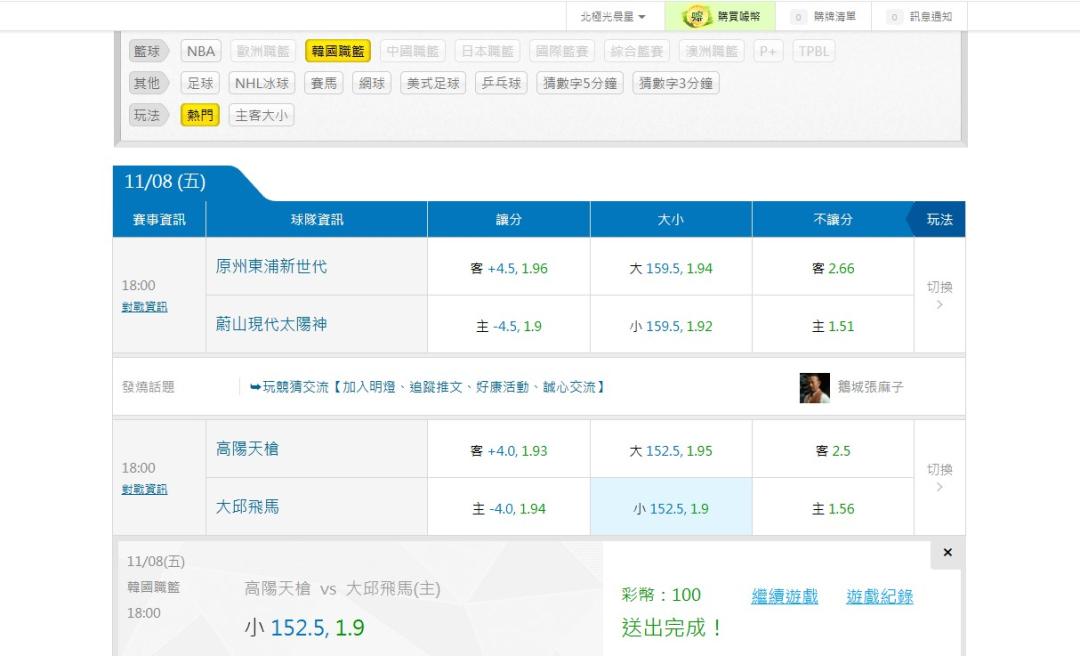Pick spread bet 主 -4.0, 1.94

point(509,509)
